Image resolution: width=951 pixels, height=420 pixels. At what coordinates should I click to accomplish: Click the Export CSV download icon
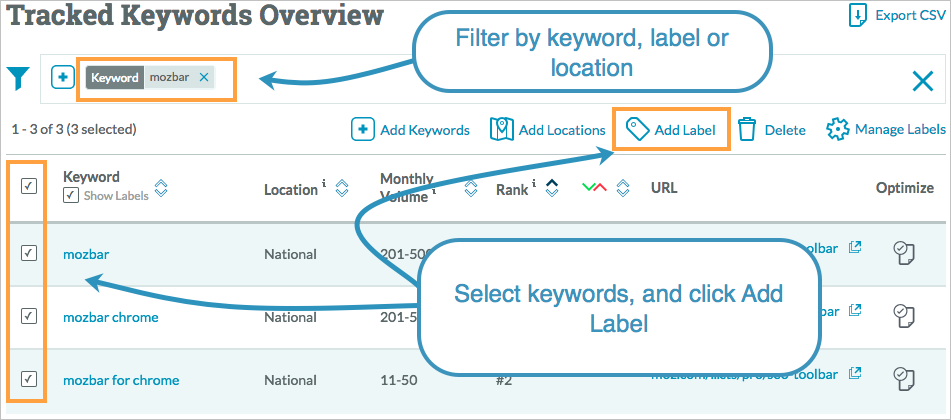(858, 16)
